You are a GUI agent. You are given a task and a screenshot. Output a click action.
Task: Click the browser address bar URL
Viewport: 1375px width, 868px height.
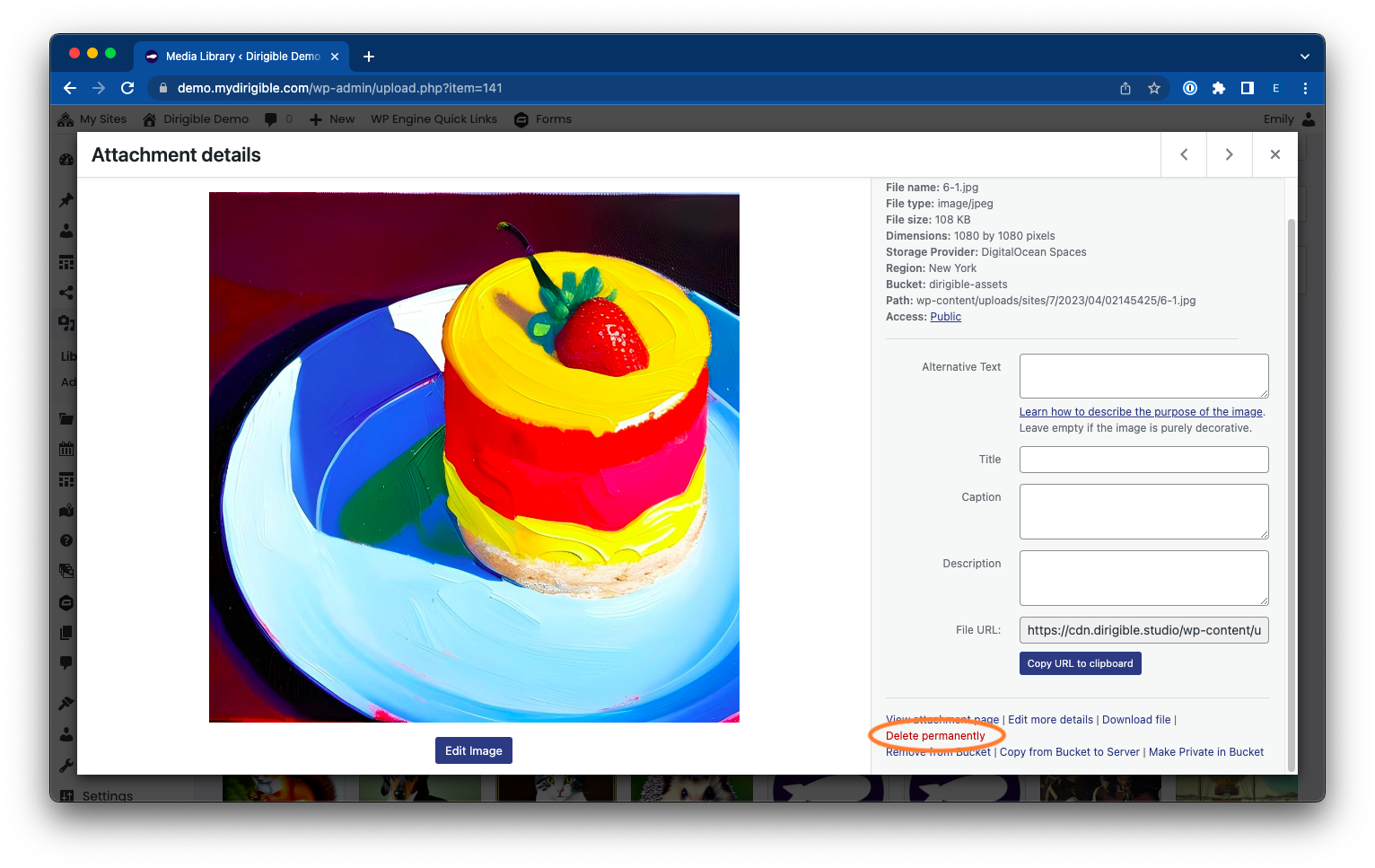pyautogui.click(x=339, y=88)
